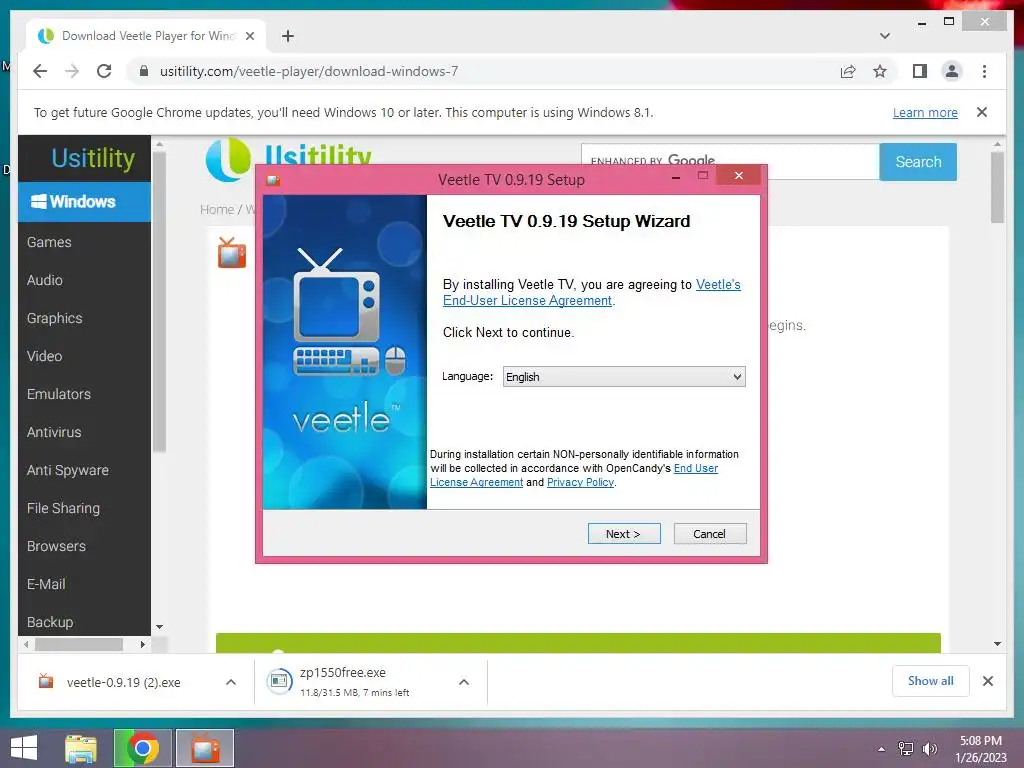The image size is (1024, 768).
Task: Click the Usitility sidebar logo
Action: point(93,158)
